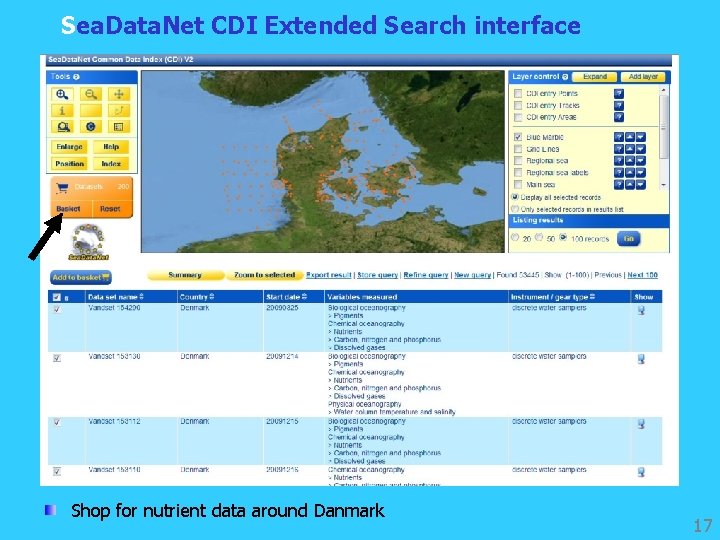
Task: Enable CDI entry Tracks layer checkbox
Action: (x=518, y=106)
